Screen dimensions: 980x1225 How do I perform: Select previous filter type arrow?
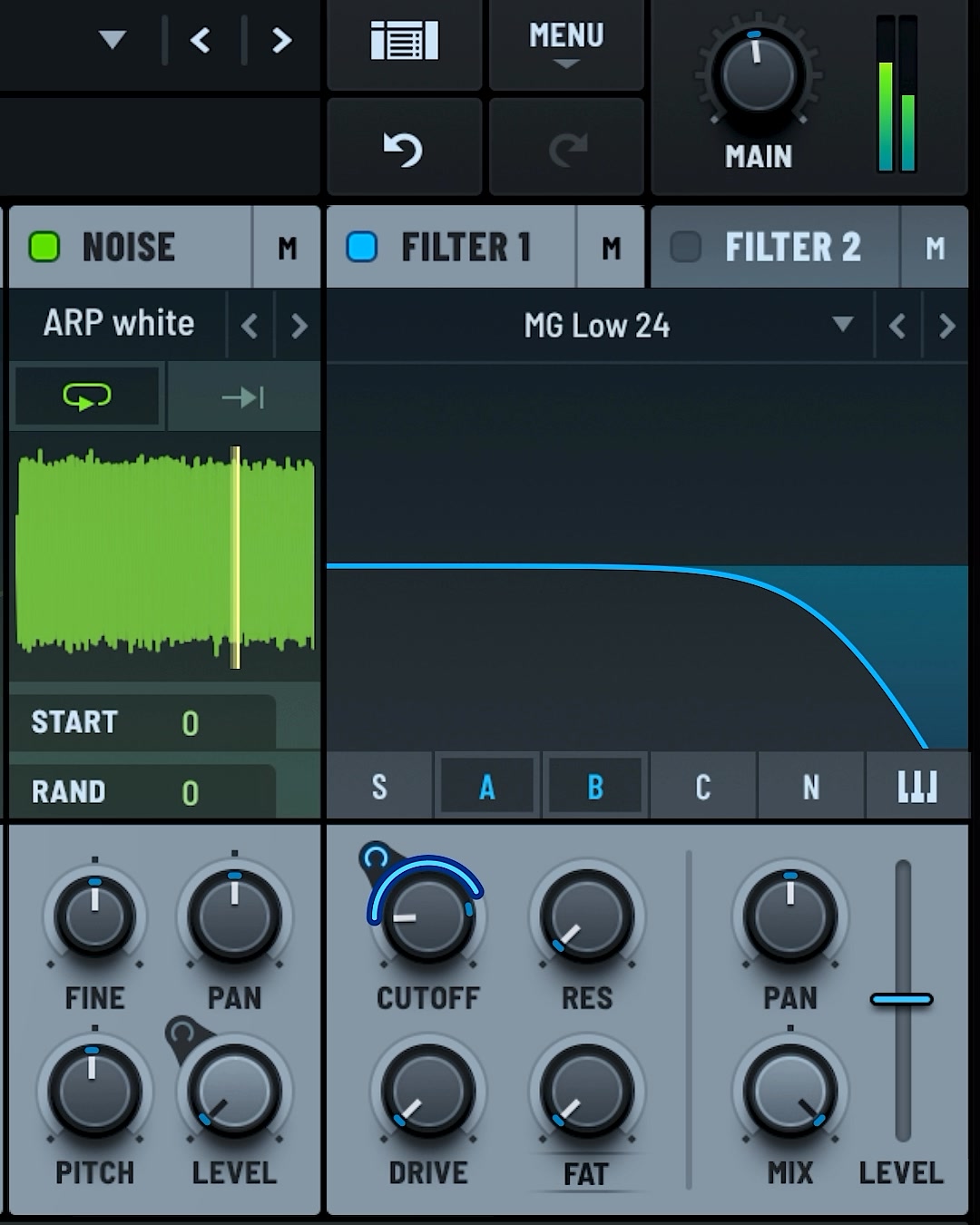click(x=897, y=326)
